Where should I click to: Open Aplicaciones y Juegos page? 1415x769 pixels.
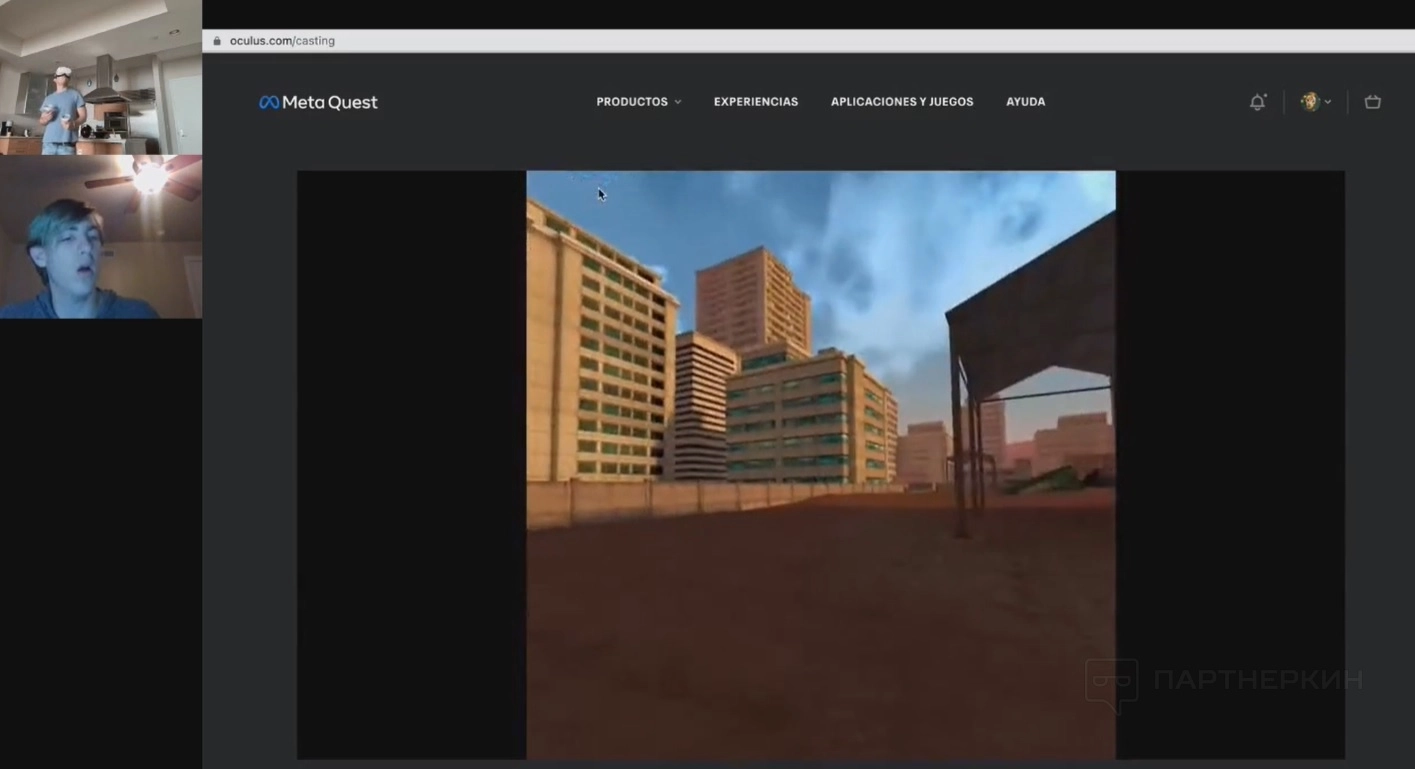tap(901, 102)
